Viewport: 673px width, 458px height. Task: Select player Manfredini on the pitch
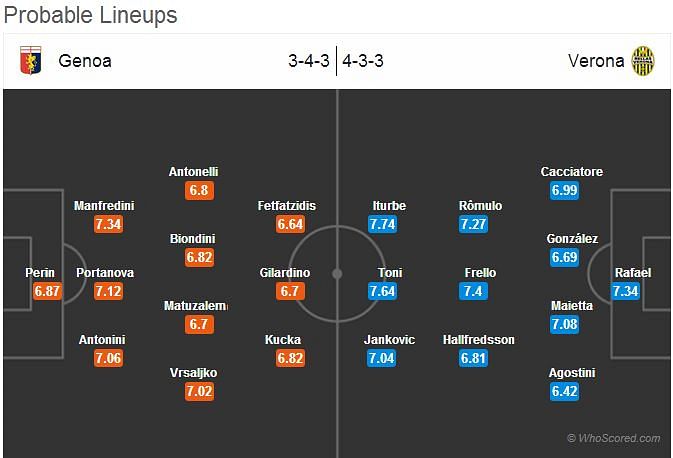[x=104, y=206]
